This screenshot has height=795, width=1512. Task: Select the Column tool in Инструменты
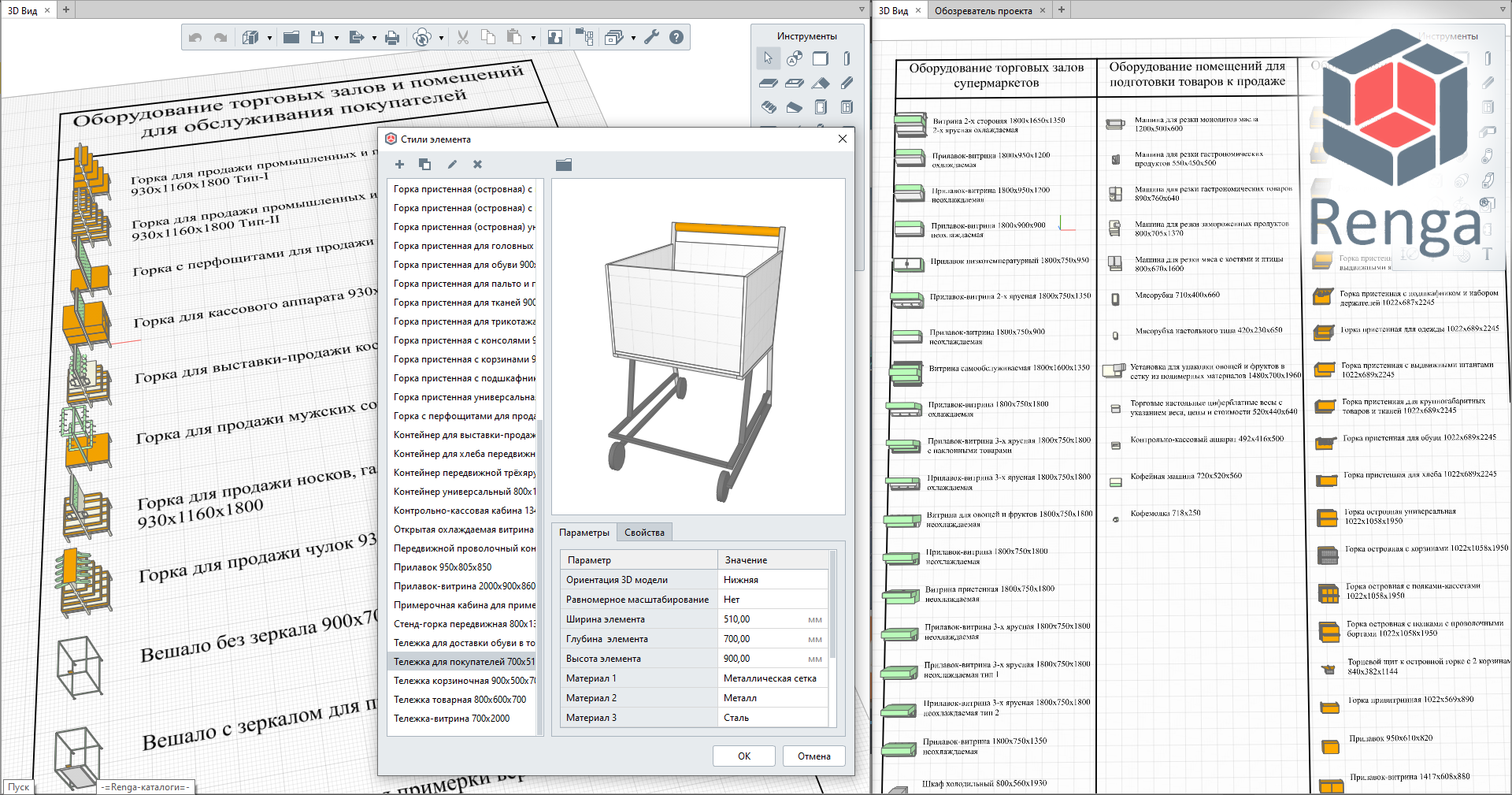[847, 58]
